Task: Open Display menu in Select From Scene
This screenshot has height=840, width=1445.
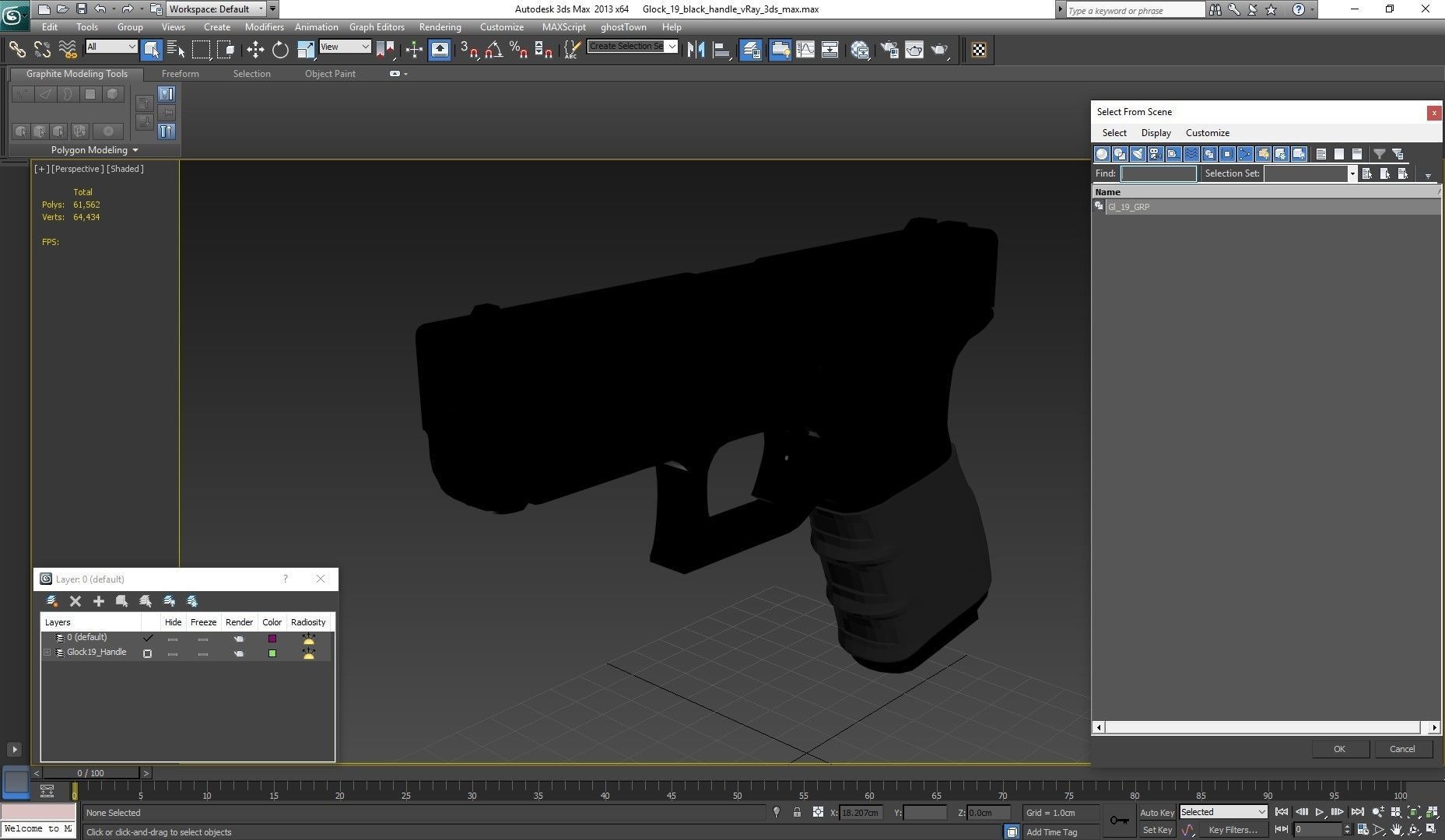Action: tap(1156, 133)
